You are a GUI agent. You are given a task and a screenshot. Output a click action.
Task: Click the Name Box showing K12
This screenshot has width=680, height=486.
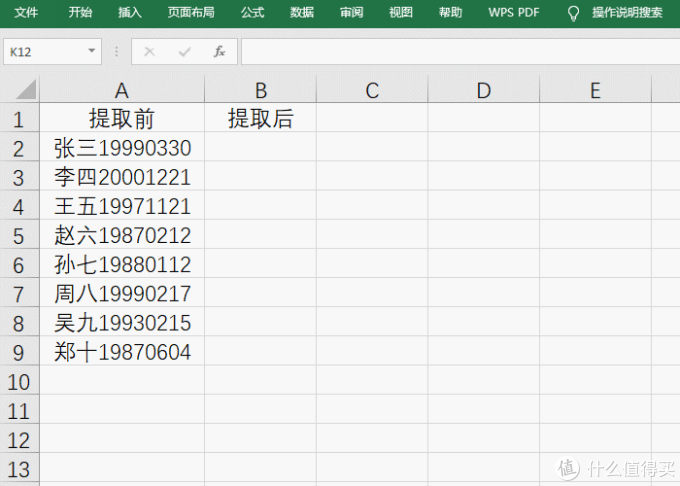tap(52, 52)
